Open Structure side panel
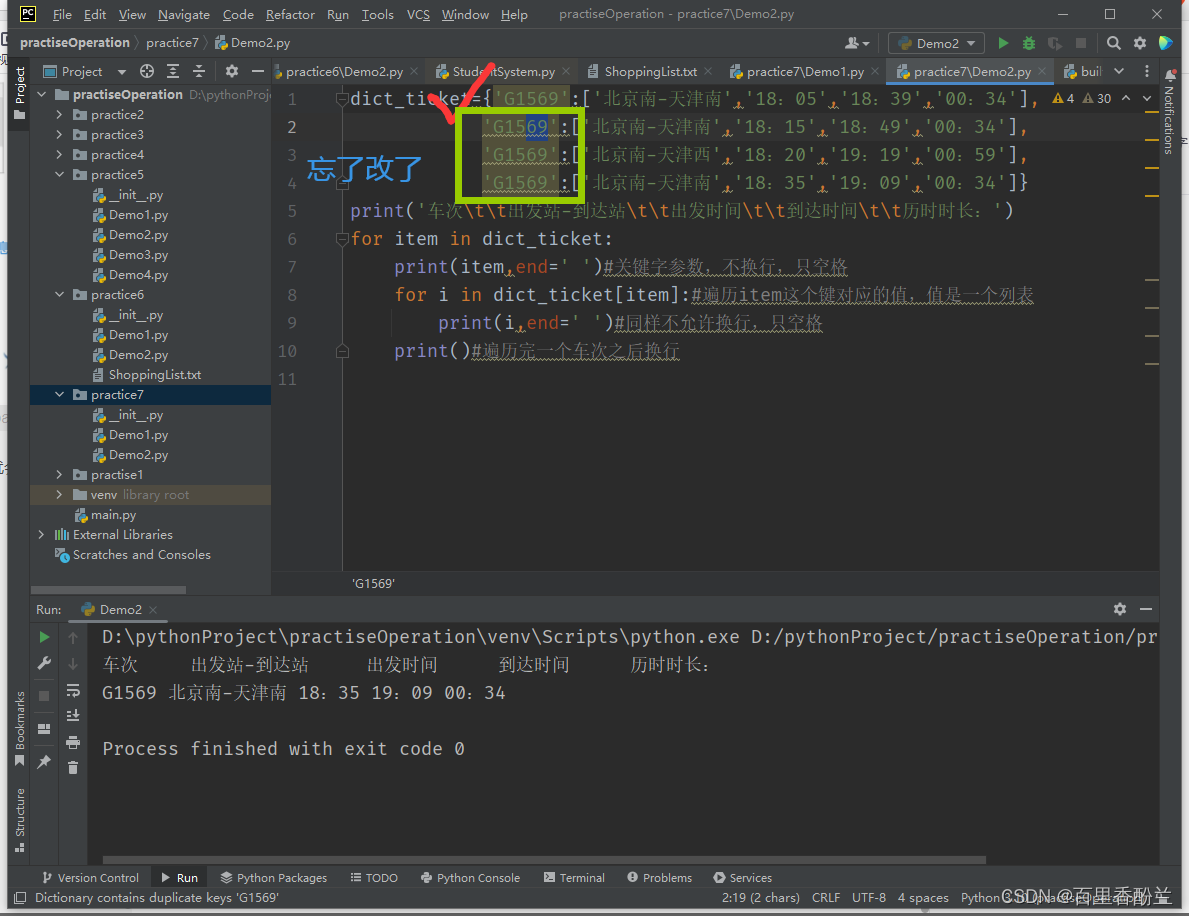This screenshot has width=1189, height=916. [20, 820]
